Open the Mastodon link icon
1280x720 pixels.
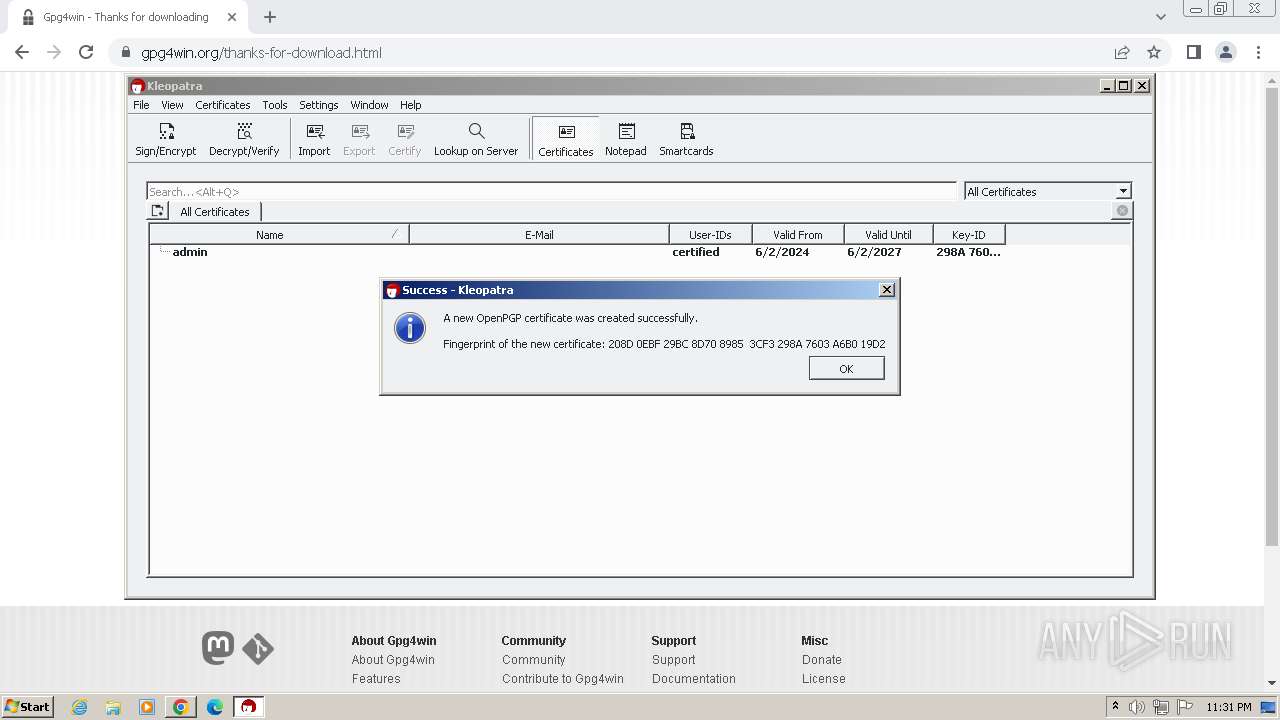pos(218,647)
